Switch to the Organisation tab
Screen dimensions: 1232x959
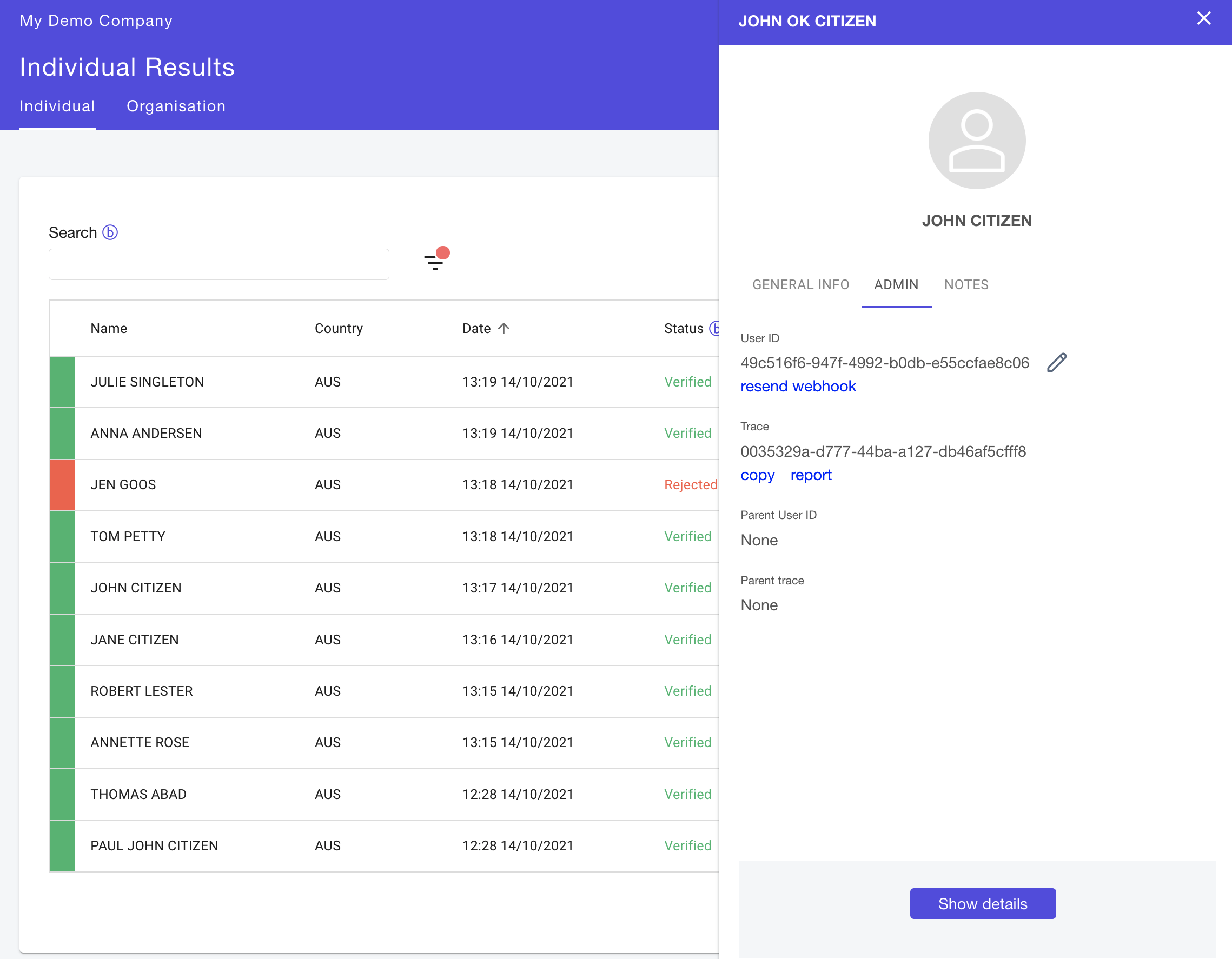pos(176,106)
